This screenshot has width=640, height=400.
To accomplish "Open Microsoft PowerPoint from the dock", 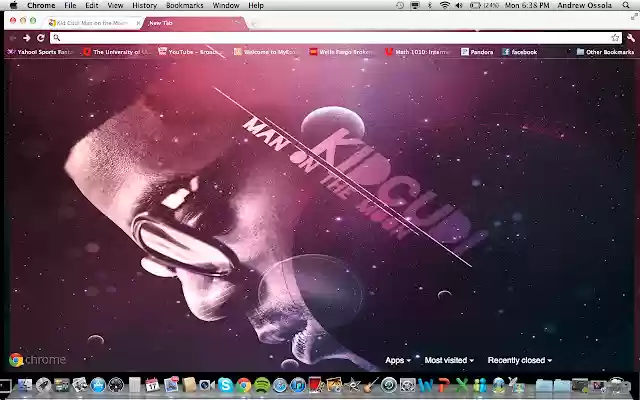I will [x=444, y=385].
